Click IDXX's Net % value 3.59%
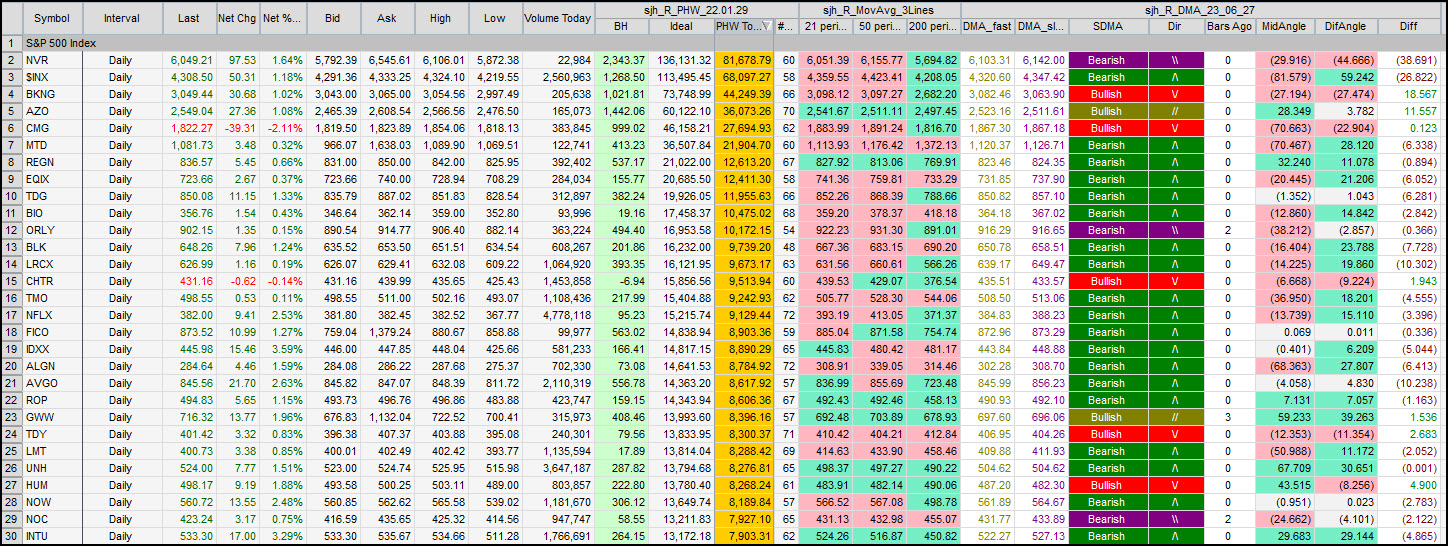Screen dimensions: 1448x546 coord(283,350)
